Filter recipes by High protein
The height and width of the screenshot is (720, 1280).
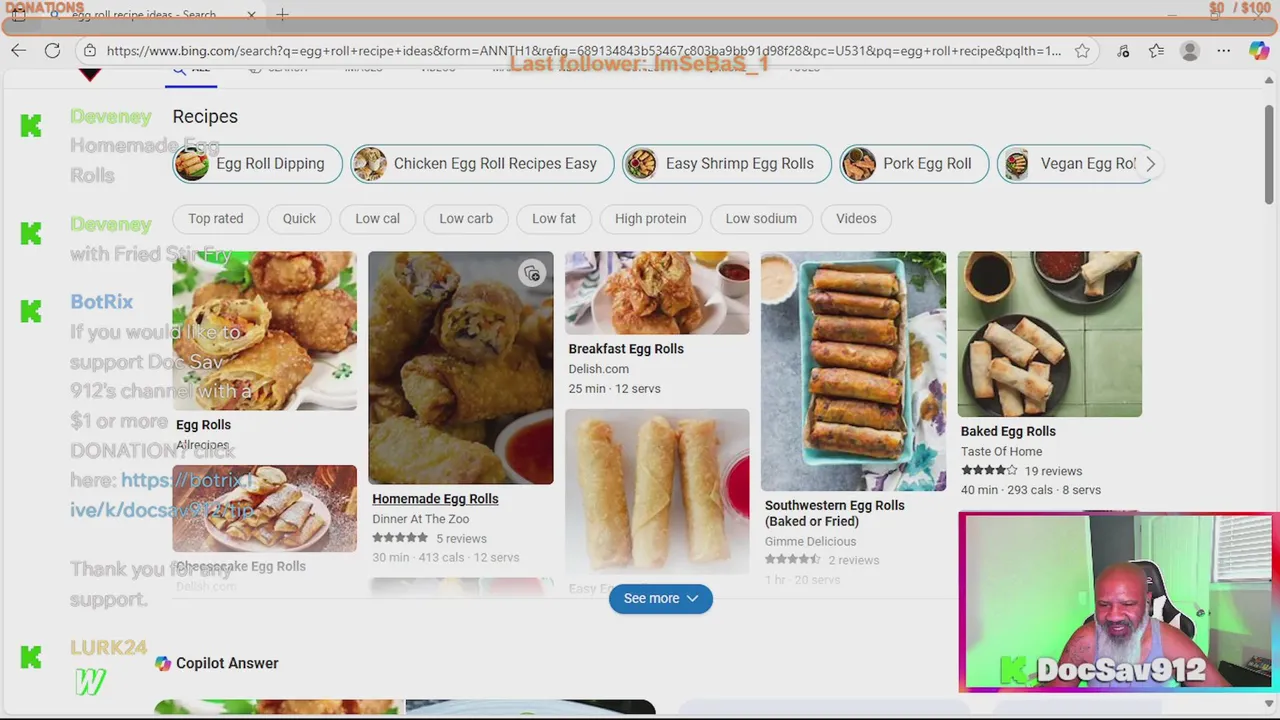coord(651,218)
